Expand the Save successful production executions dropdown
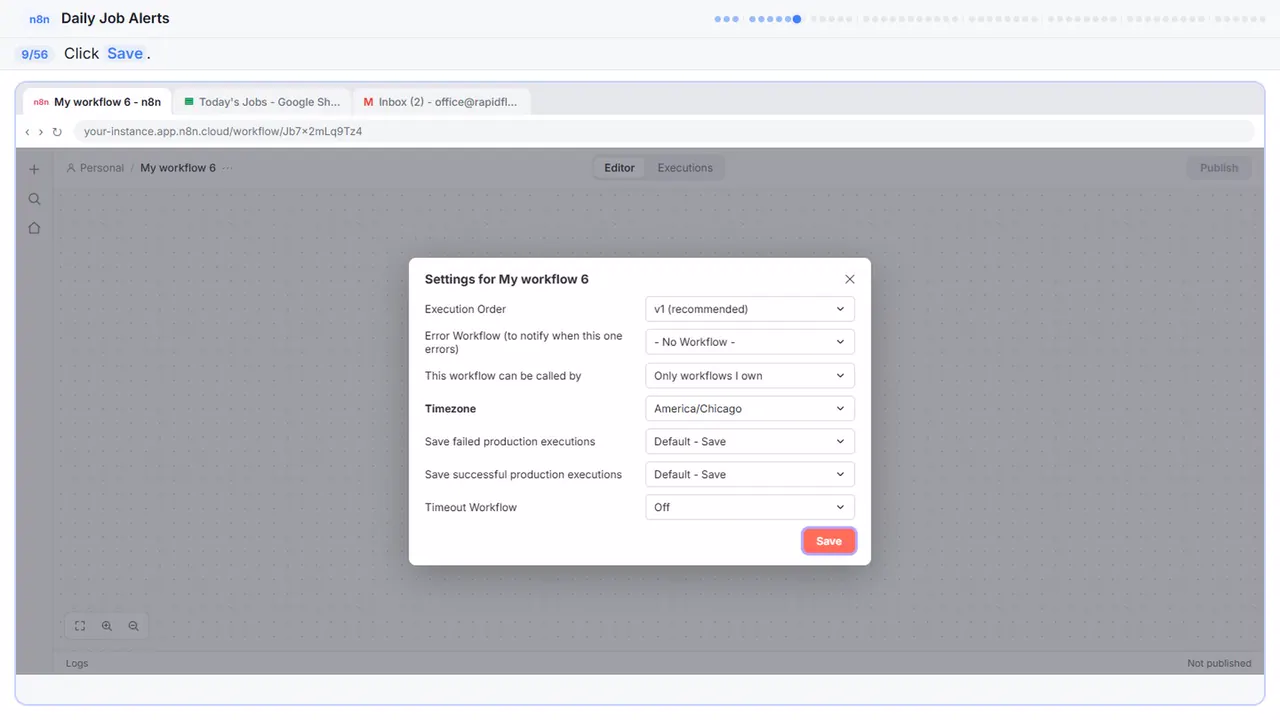Viewport: 1280px width, 720px height. (750, 475)
